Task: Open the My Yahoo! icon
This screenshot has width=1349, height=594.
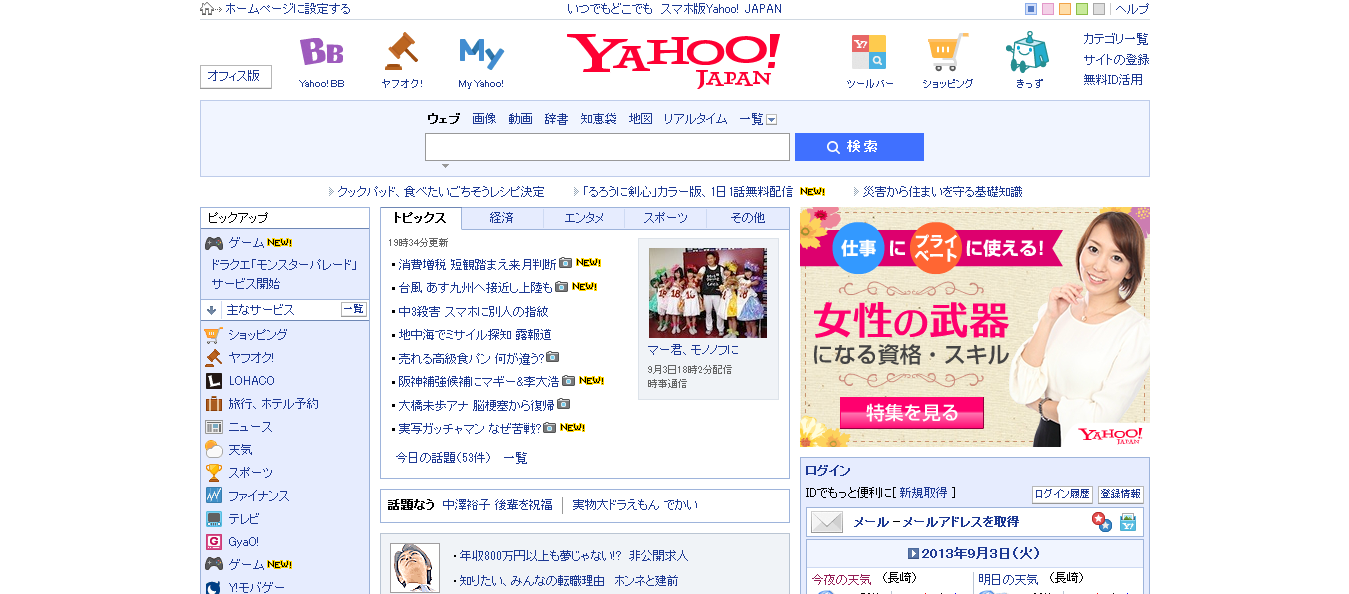Action: tap(481, 53)
